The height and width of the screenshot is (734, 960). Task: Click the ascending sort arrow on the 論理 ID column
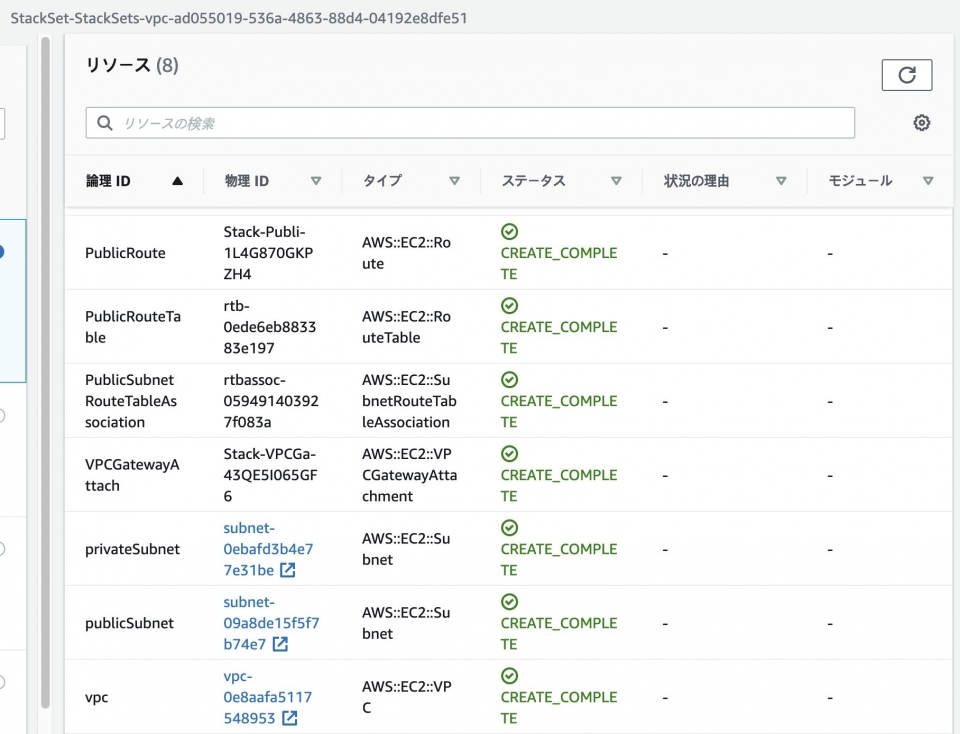click(x=177, y=180)
